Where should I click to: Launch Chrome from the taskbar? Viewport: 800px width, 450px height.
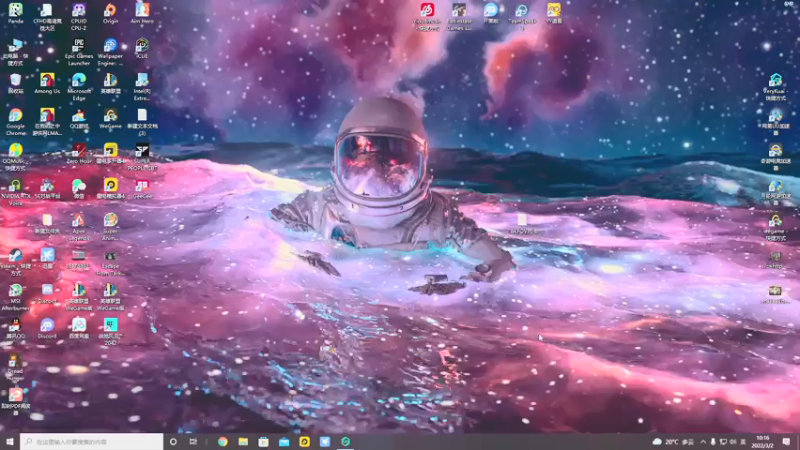point(223,441)
